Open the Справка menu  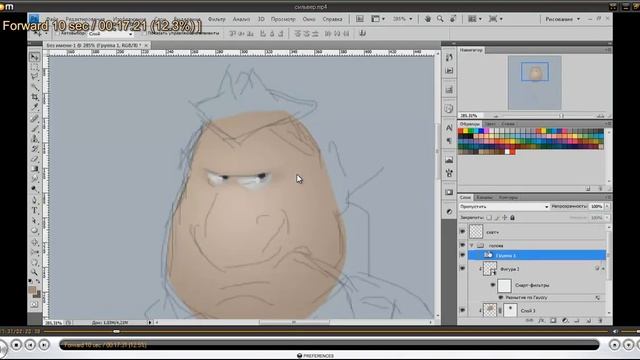tap(332, 19)
